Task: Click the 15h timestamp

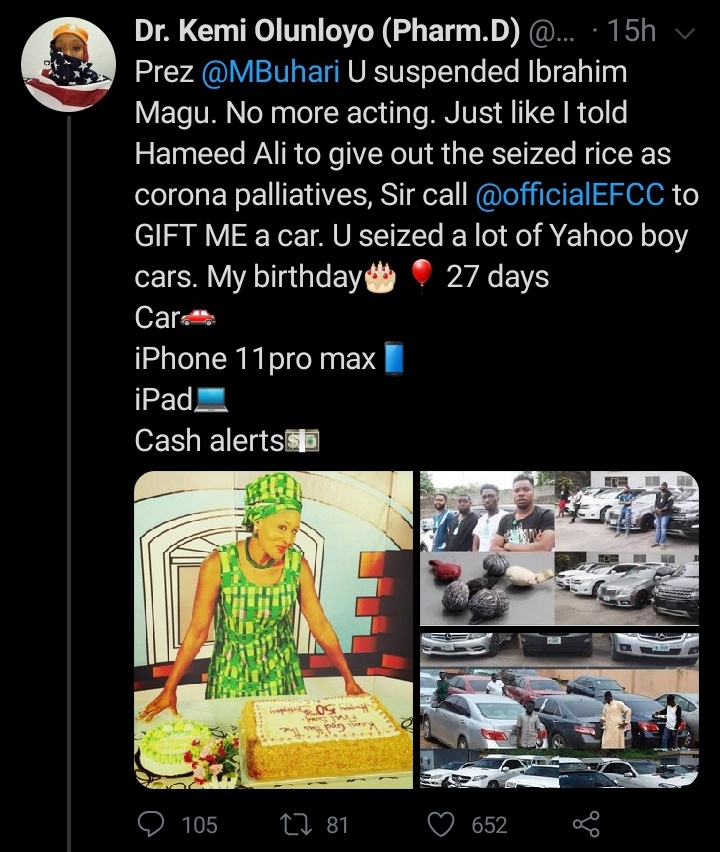Action: point(631,31)
